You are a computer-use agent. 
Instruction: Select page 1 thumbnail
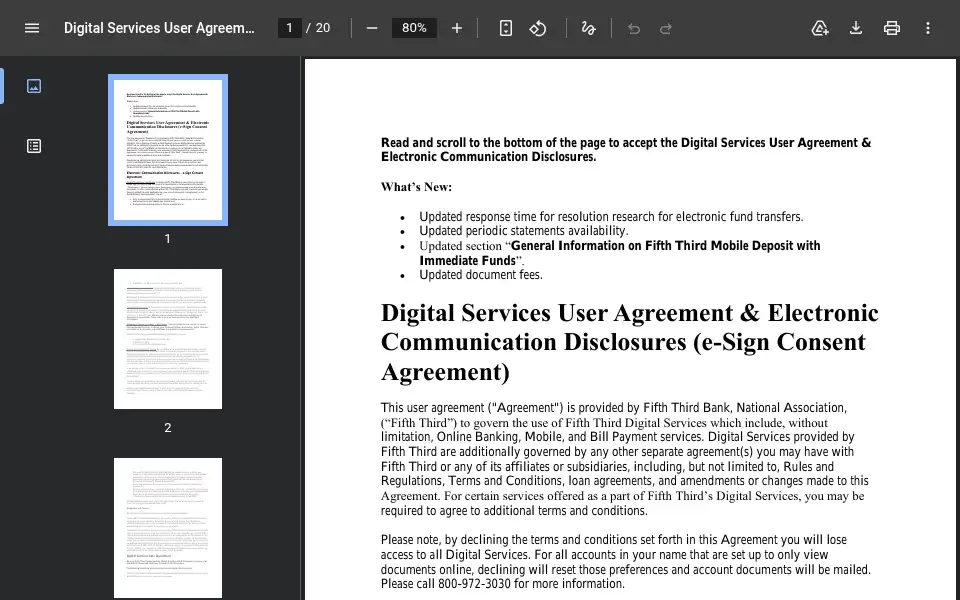[x=168, y=150]
